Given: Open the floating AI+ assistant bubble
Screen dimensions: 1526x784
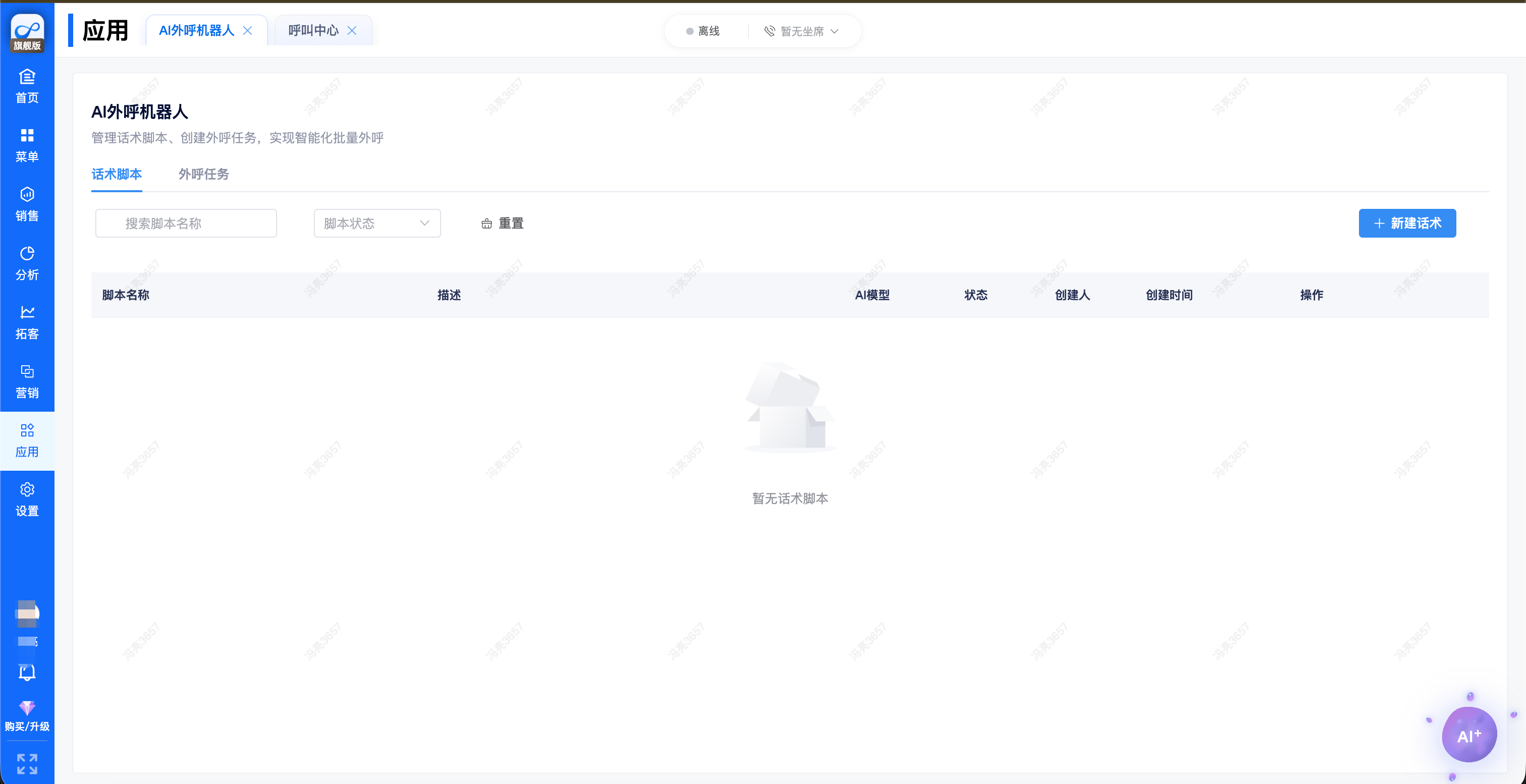Looking at the screenshot, I should [1468, 735].
